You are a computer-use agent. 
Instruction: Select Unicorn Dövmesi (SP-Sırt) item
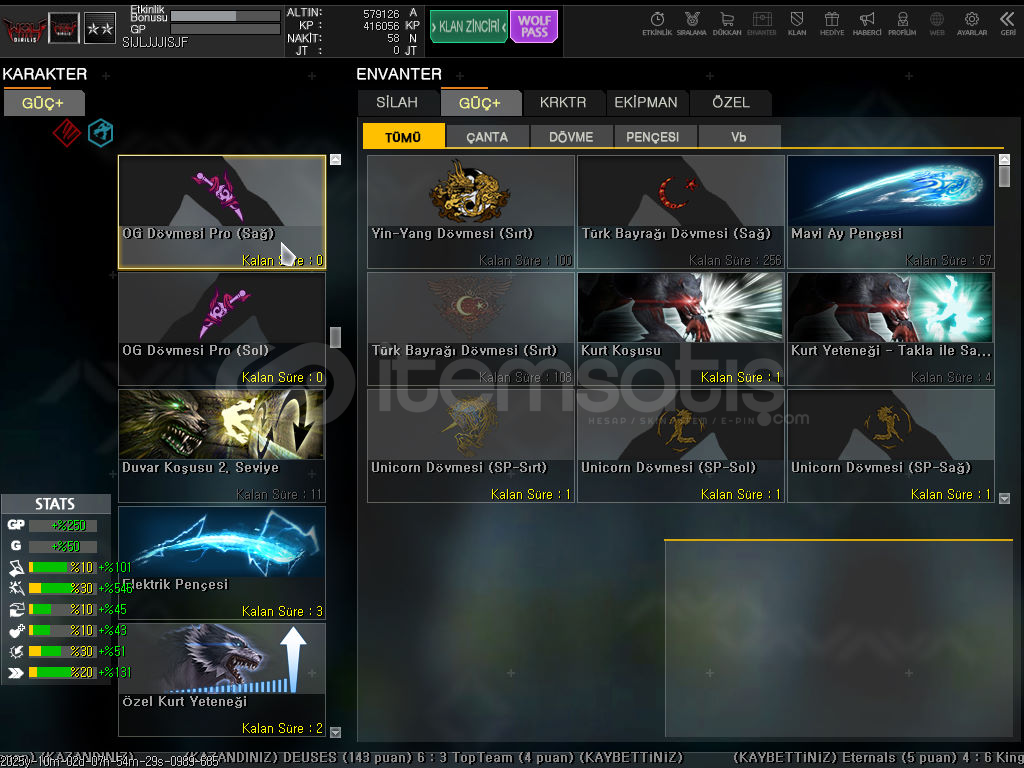(x=471, y=445)
